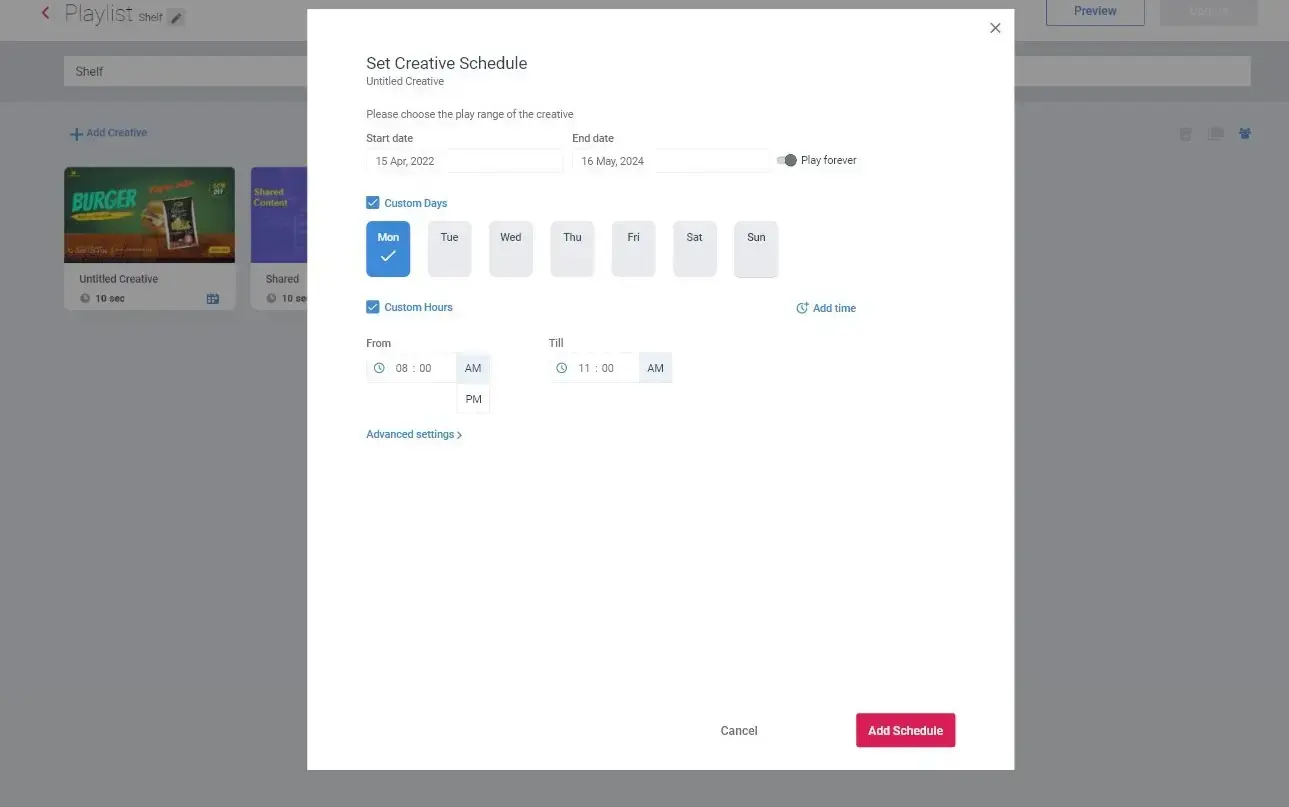The image size is (1289, 807).
Task: Select the Sat day button
Action: [694, 248]
